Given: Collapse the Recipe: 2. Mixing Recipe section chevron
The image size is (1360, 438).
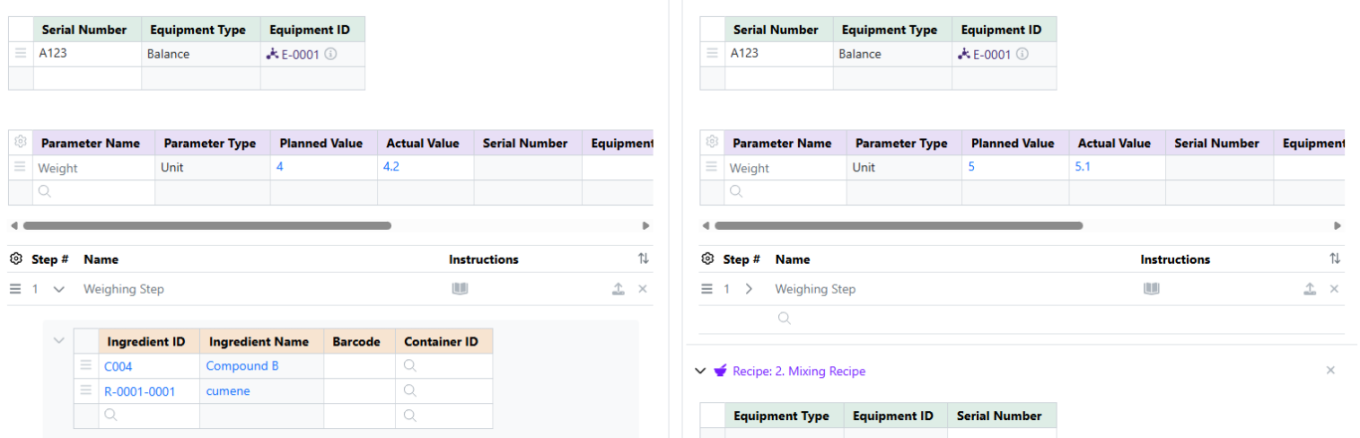Looking at the screenshot, I should pyautogui.click(x=700, y=371).
